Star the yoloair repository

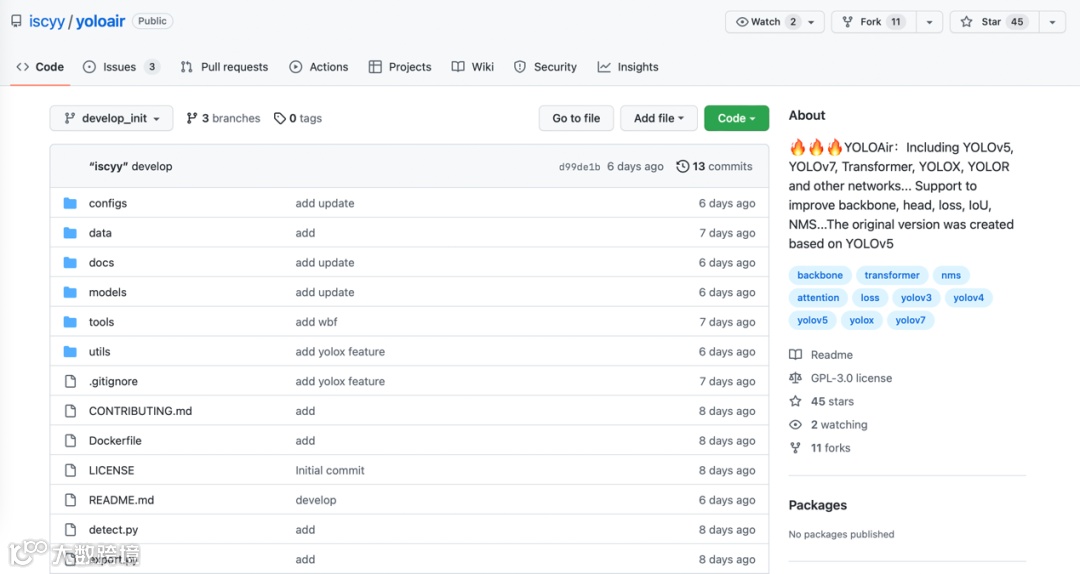pos(994,22)
